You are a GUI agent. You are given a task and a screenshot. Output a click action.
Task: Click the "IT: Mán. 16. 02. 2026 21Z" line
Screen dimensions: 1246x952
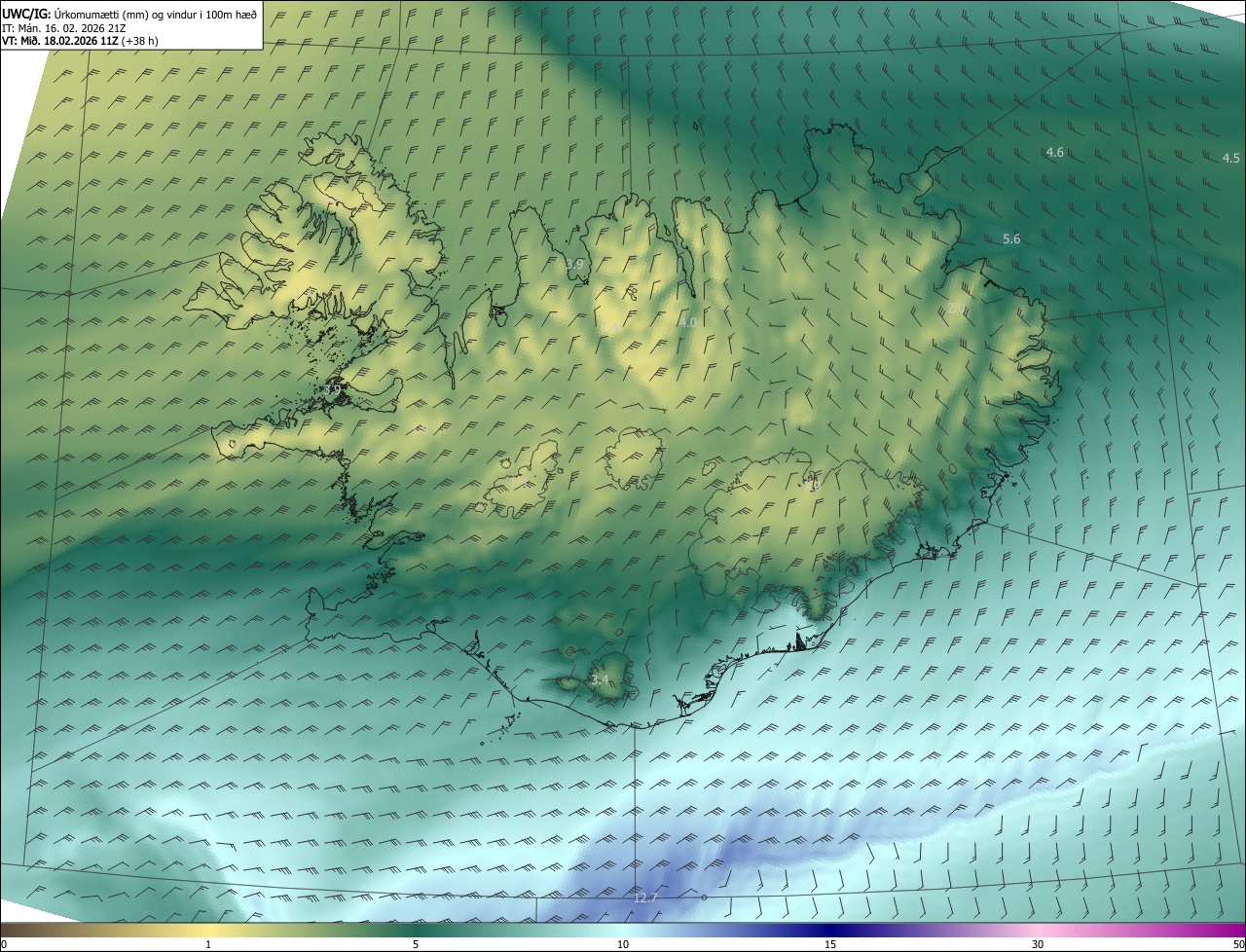[64, 27]
